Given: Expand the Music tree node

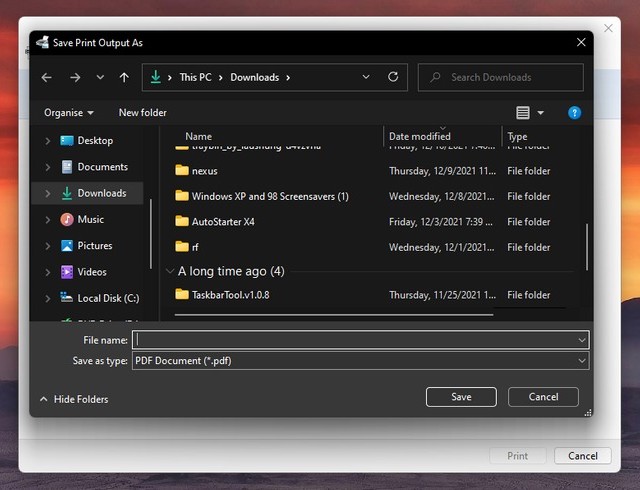Looking at the screenshot, I should coord(48,220).
